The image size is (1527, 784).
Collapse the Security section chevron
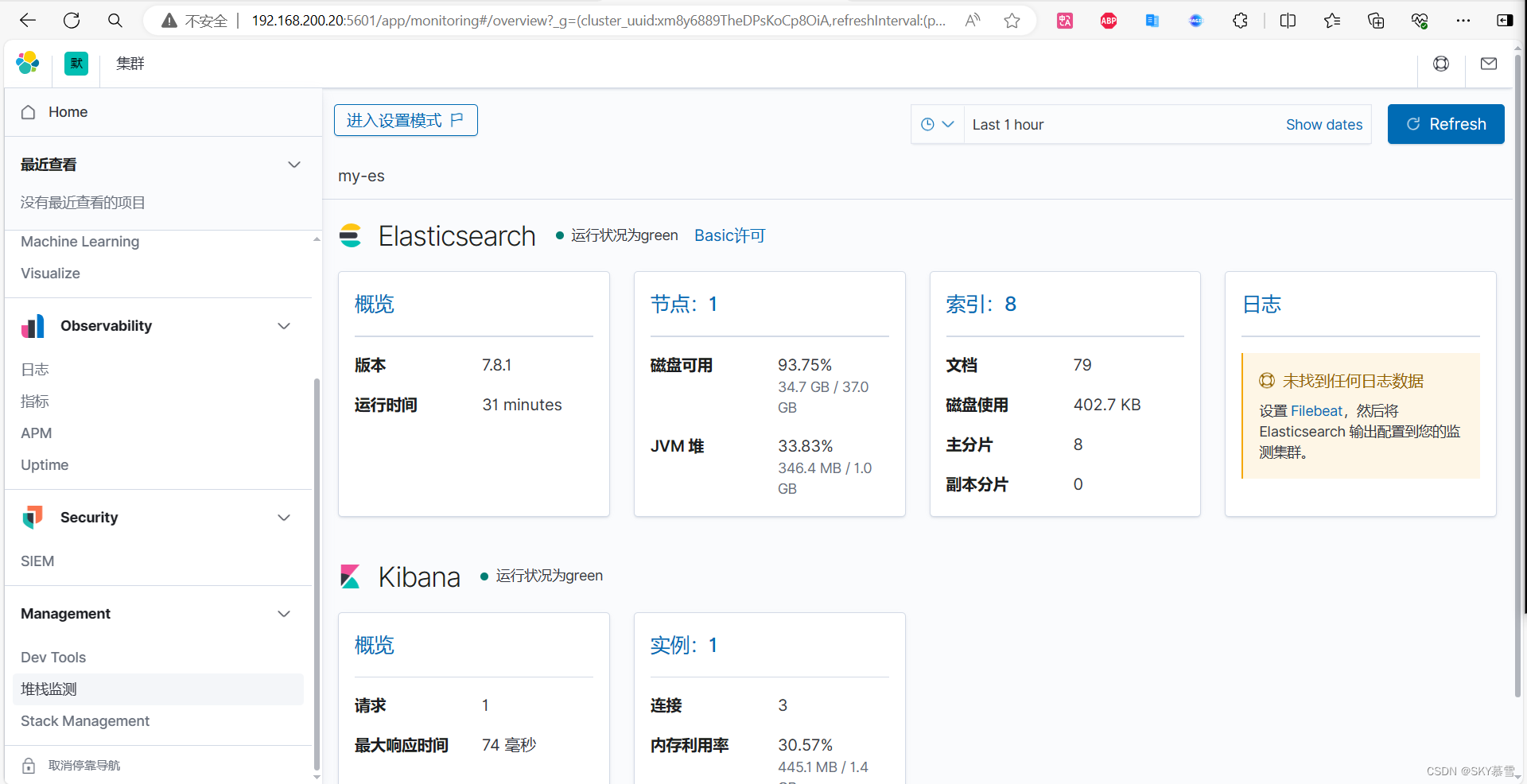284,518
